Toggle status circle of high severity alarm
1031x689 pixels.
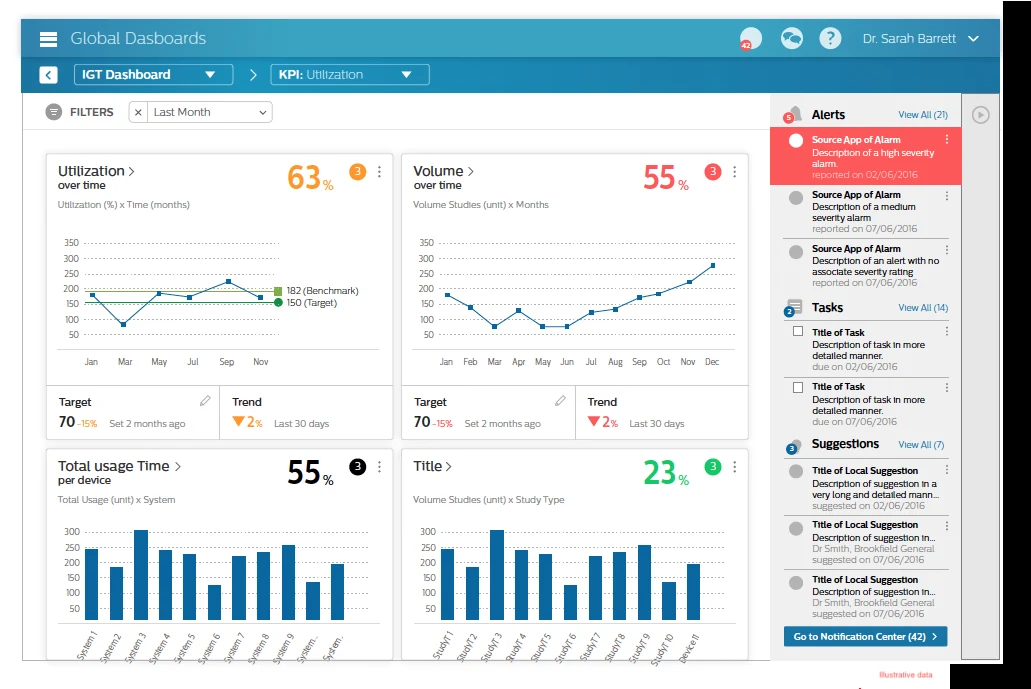tap(796, 140)
